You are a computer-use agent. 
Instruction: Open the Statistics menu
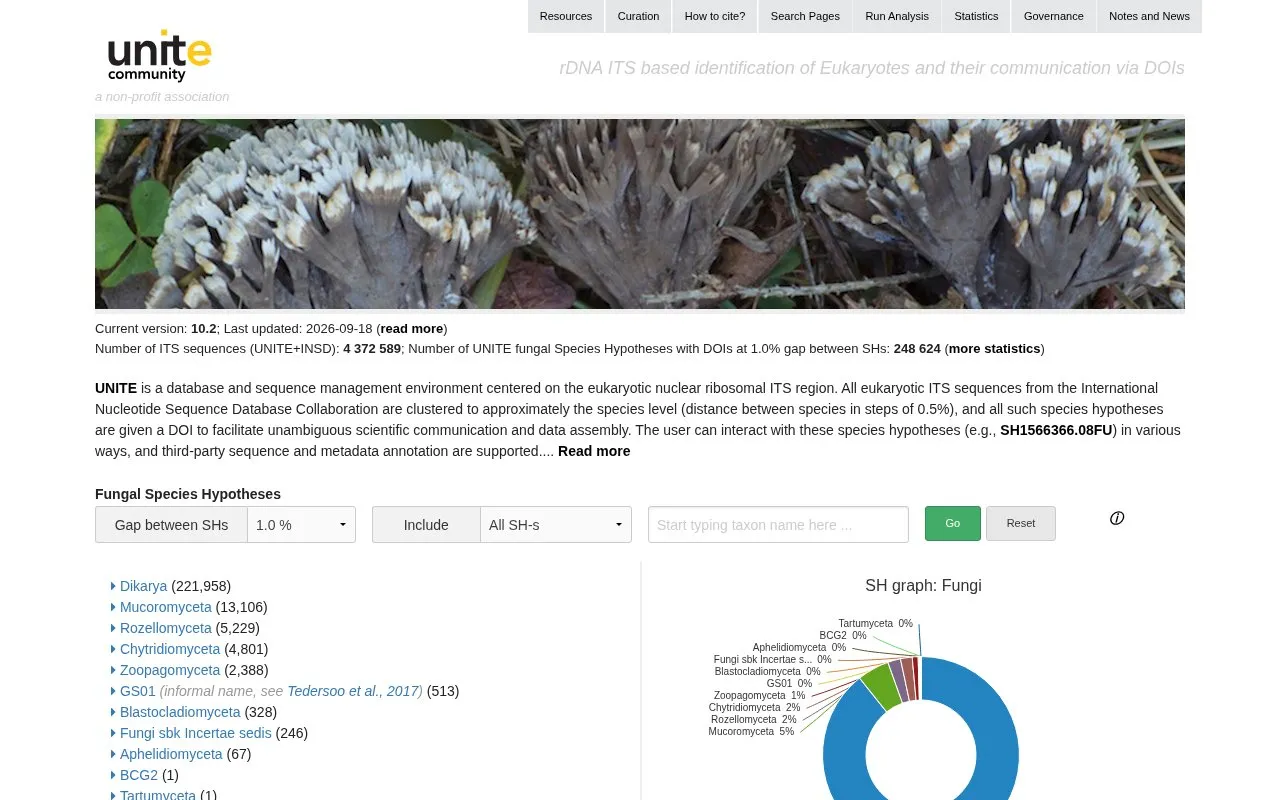[976, 16]
